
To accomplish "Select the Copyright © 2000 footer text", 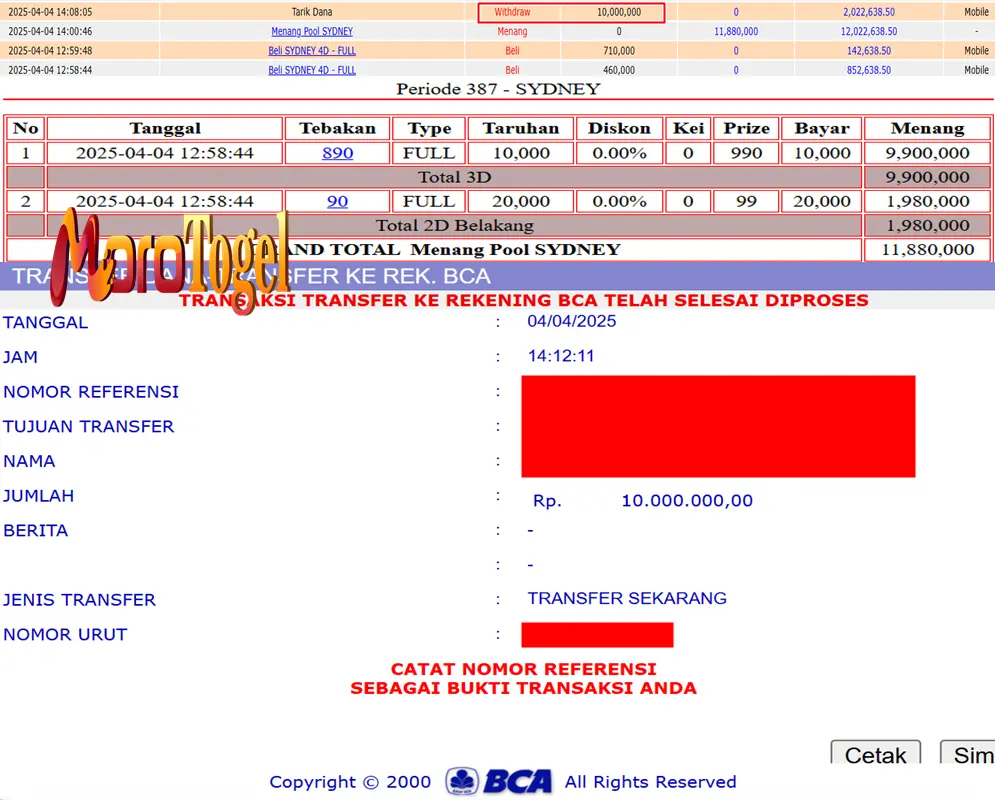I will coord(350,782).
